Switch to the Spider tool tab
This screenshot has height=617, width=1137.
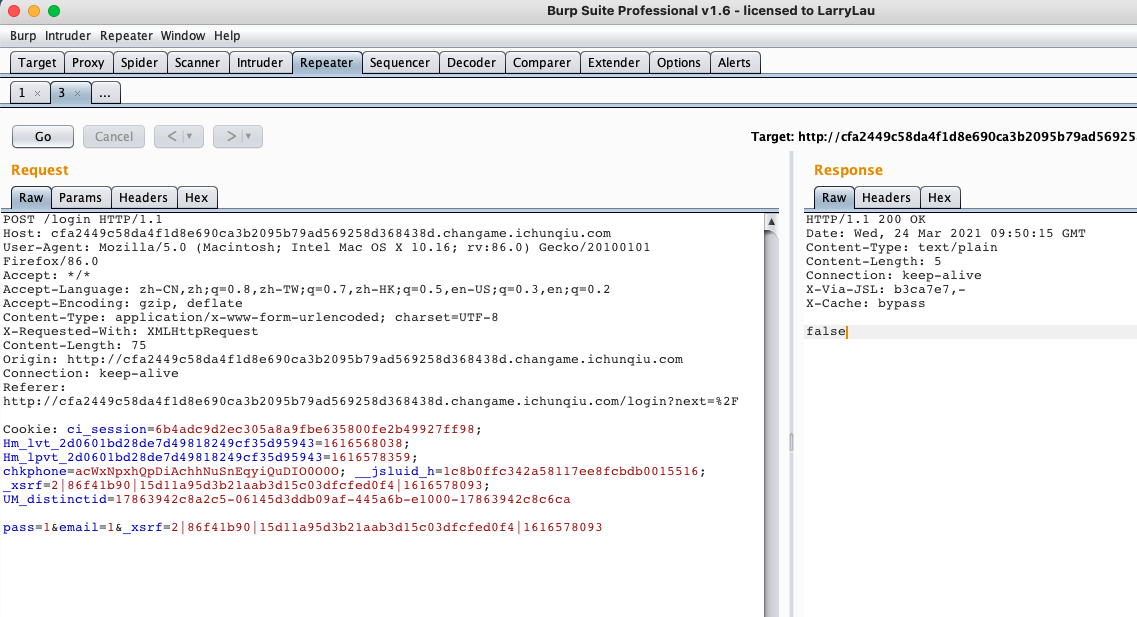coord(139,62)
